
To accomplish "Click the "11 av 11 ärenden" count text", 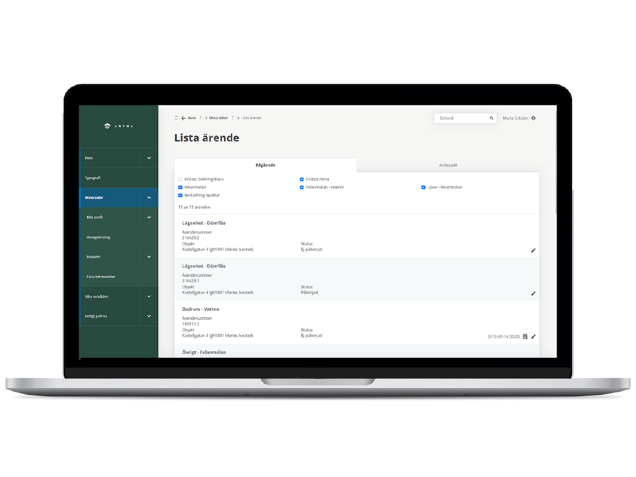I will coord(194,207).
